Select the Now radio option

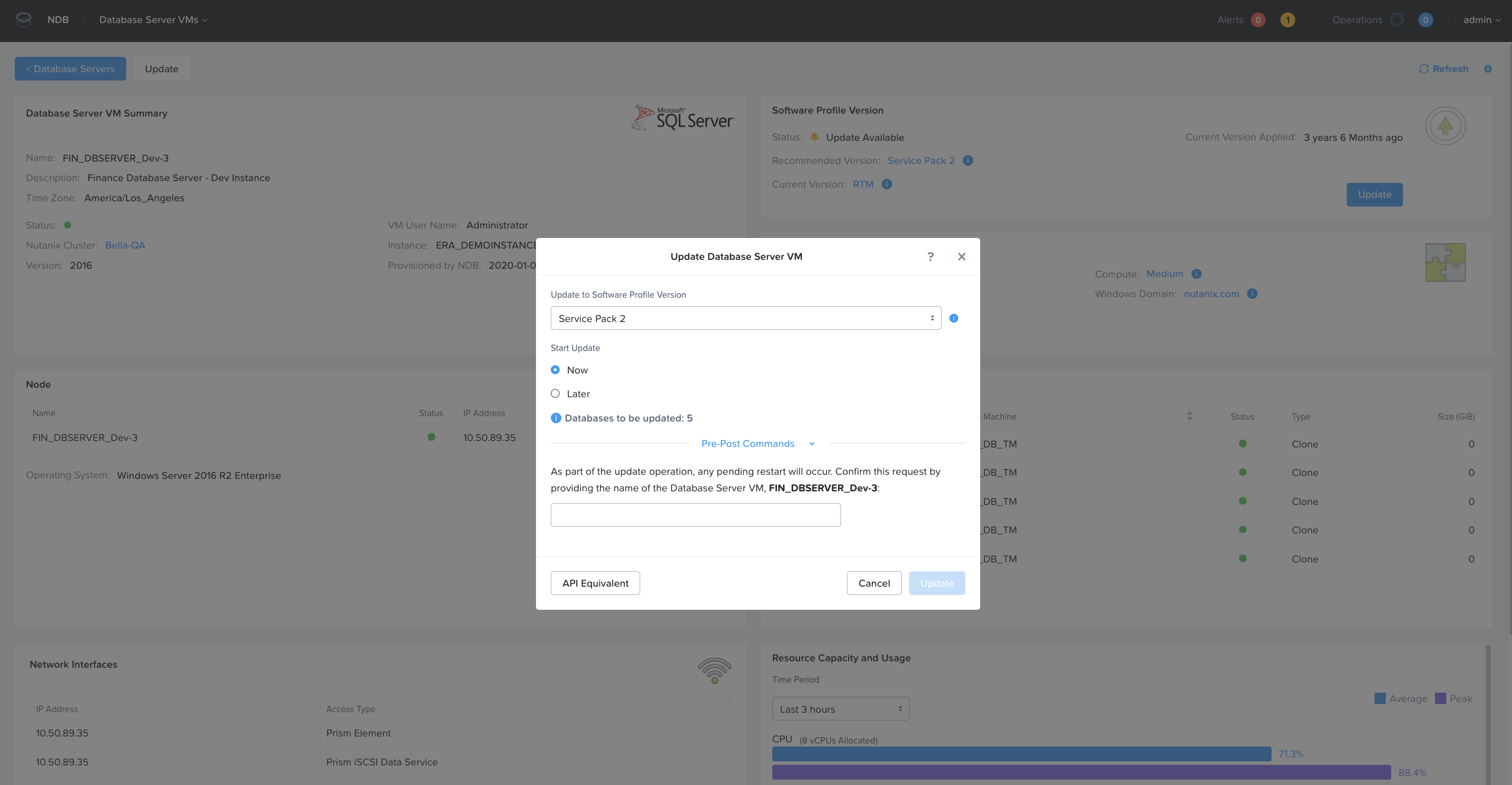coord(556,370)
